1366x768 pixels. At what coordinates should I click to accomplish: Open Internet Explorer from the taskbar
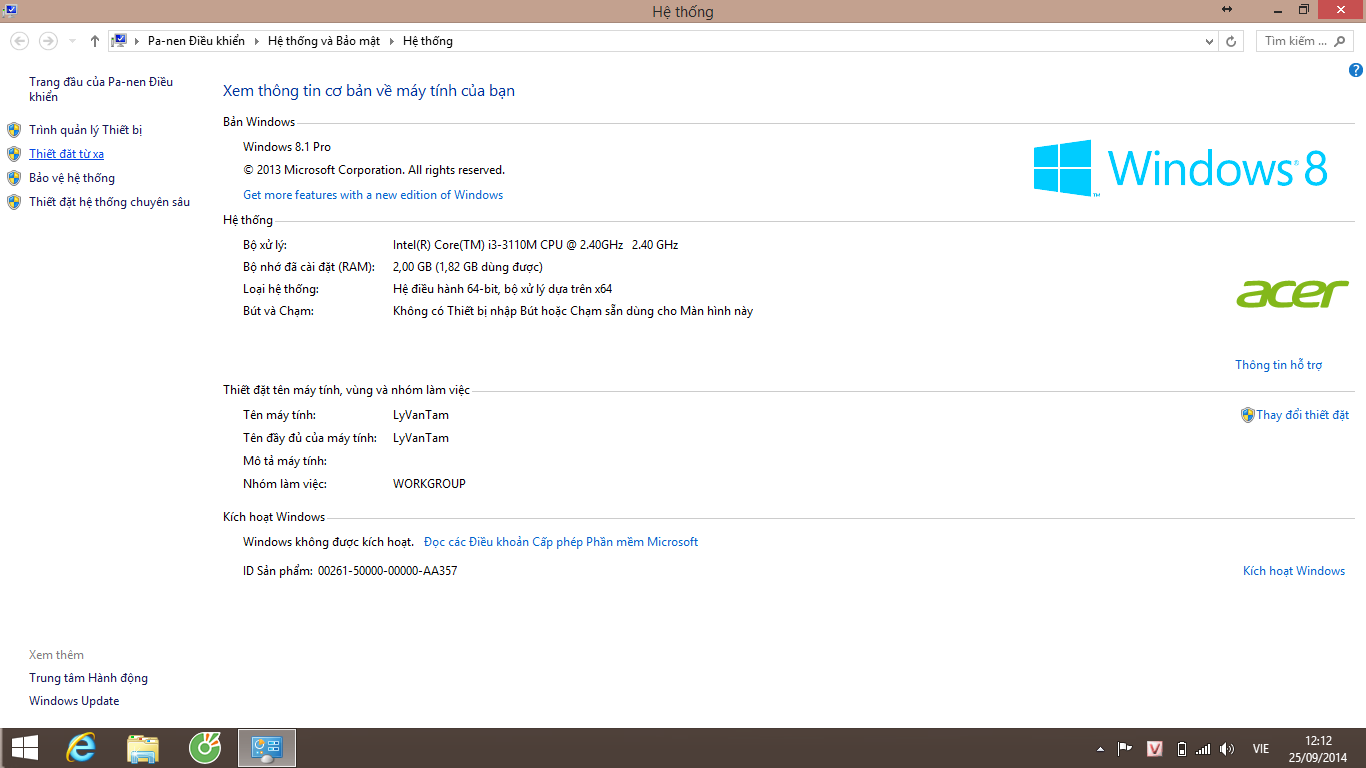point(81,748)
